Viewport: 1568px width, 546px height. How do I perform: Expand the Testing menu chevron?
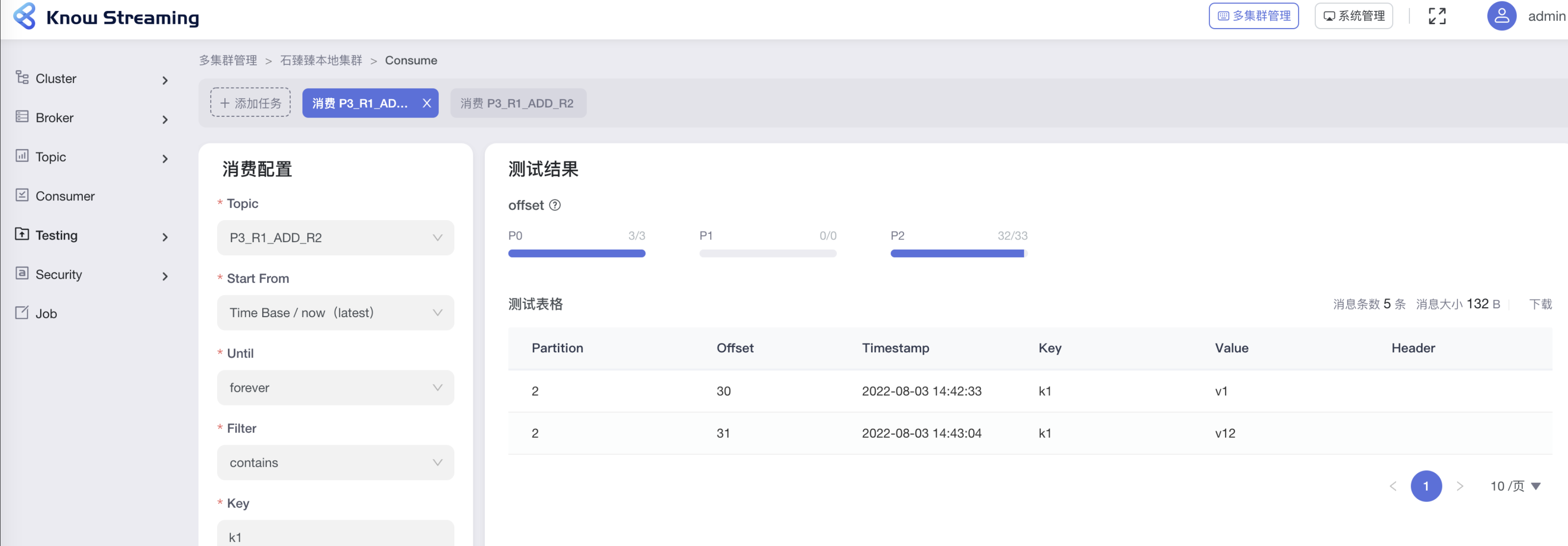point(165,236)
